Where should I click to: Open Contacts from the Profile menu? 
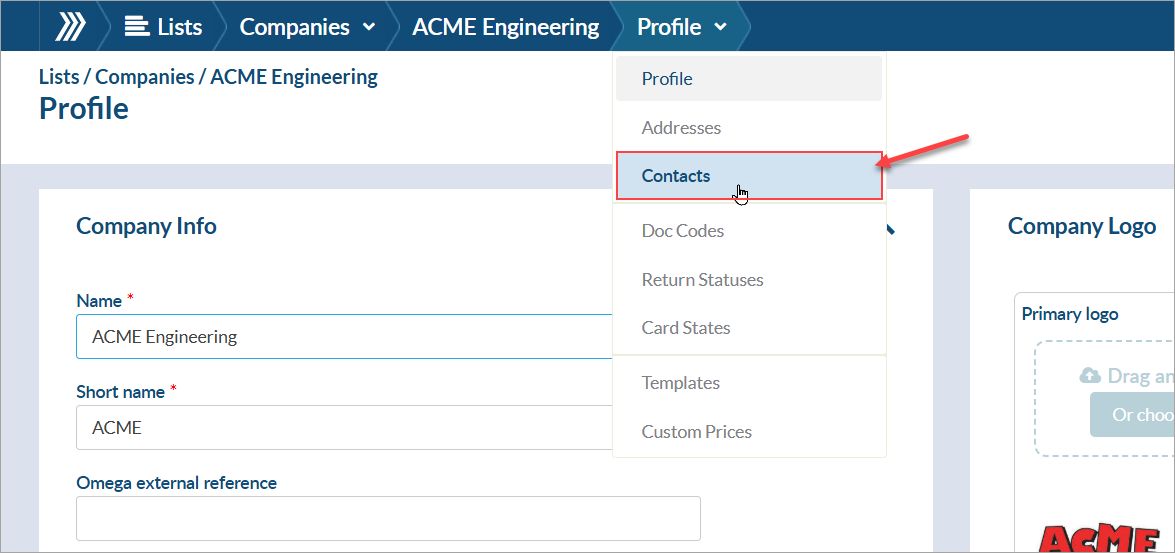point(676,176)
